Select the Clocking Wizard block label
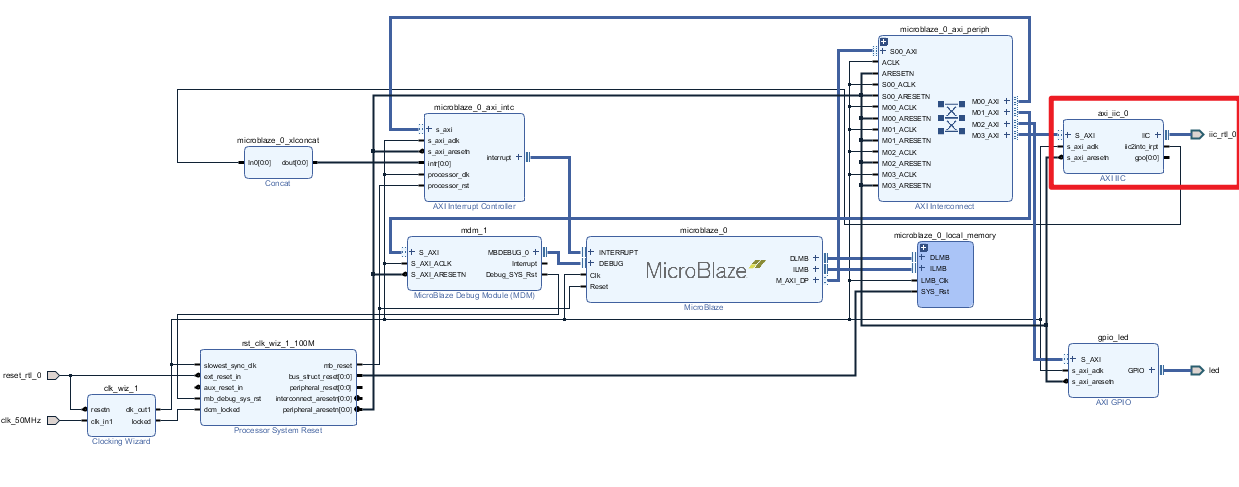1239x487 pixels. [x=120, y=441]
